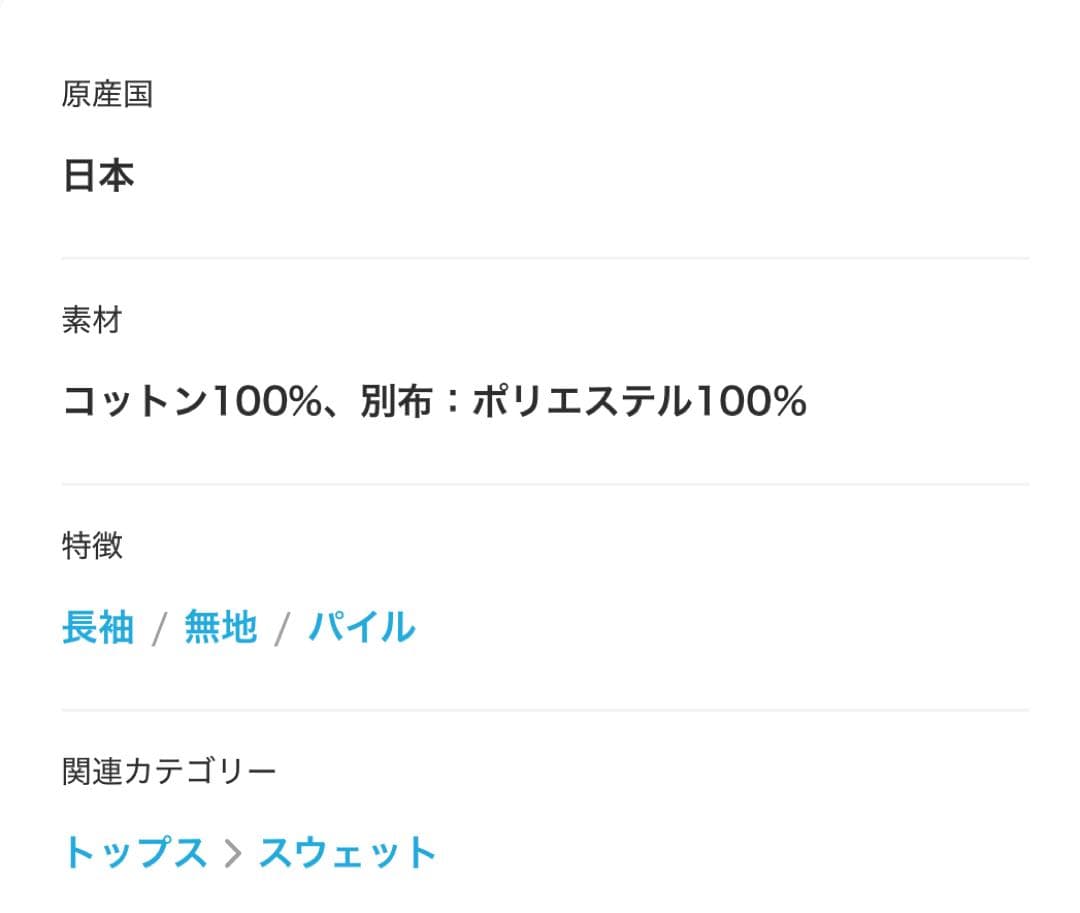The image size is (1080, 913).
Task: Click the 素材 section label
Action: click(x=92, y=321)
